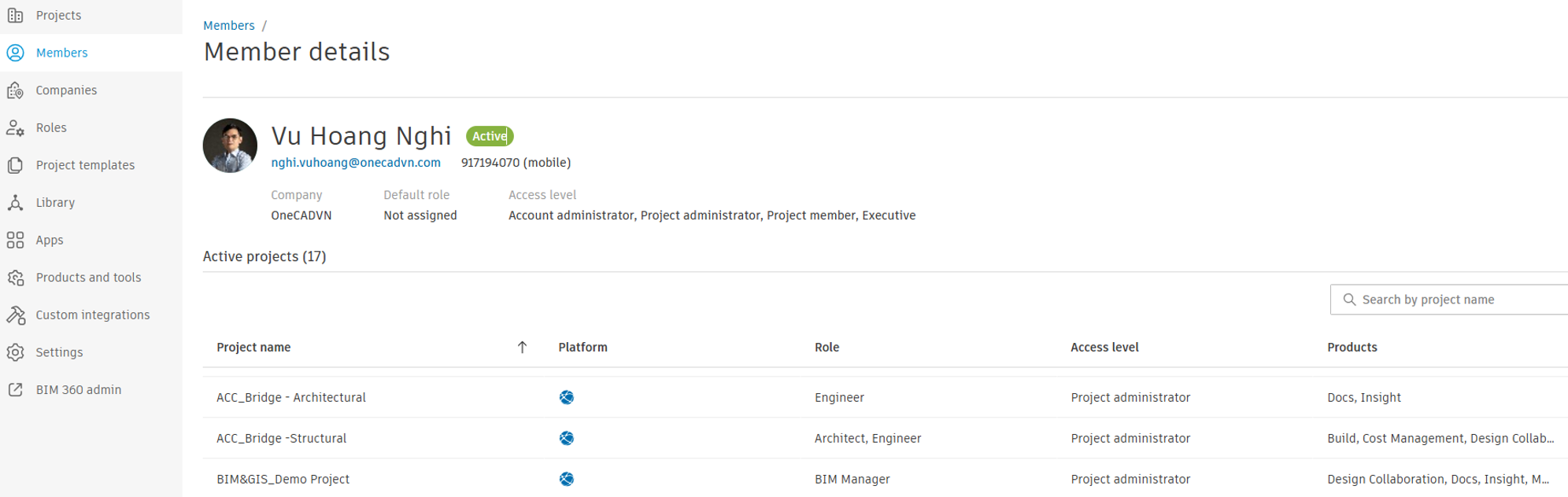The image size is (1568, 497).
Task: Select the BIM&GIS_Demo Project name
Action: pyautogui.click(x=283, y=480)
